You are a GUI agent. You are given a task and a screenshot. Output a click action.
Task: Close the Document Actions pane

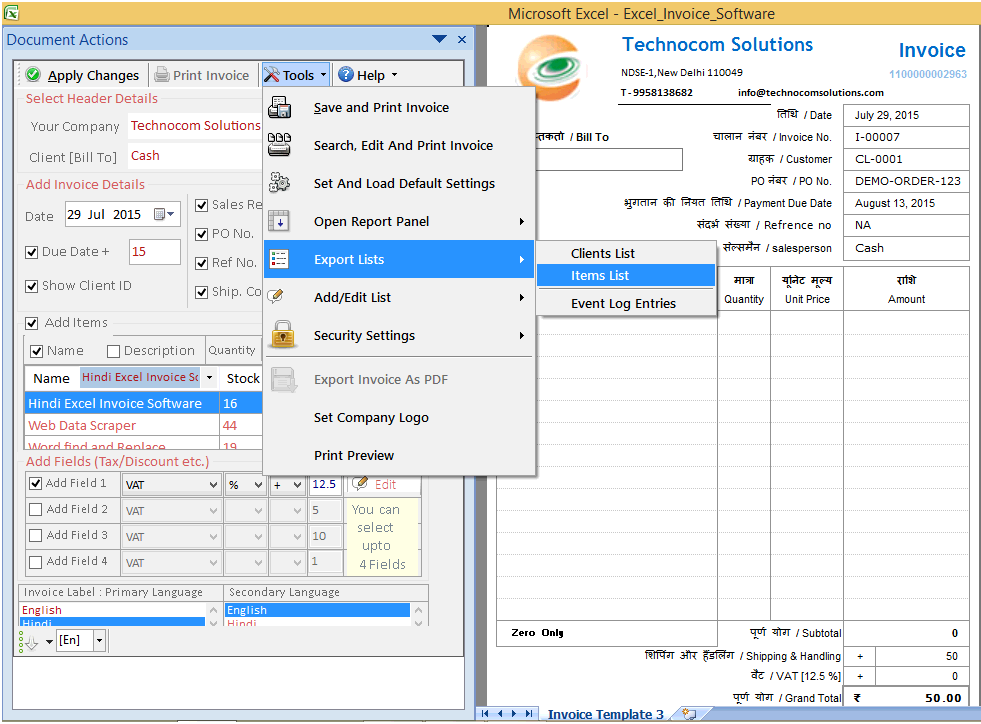point(462,39)
